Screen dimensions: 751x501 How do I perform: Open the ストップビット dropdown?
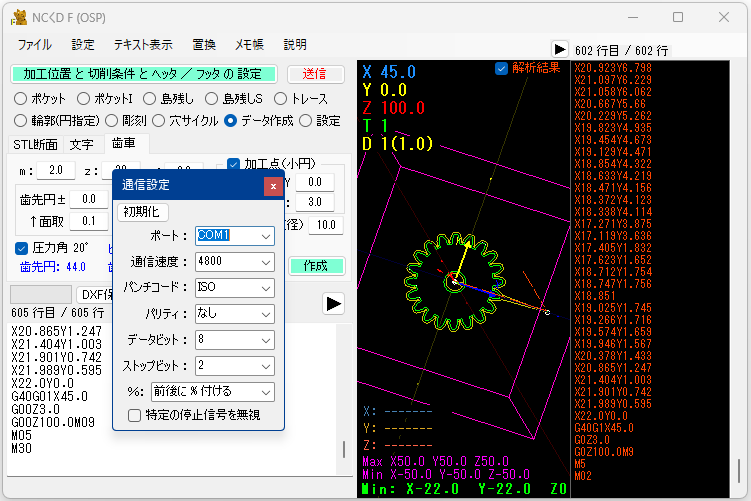[x=235, y=365]
